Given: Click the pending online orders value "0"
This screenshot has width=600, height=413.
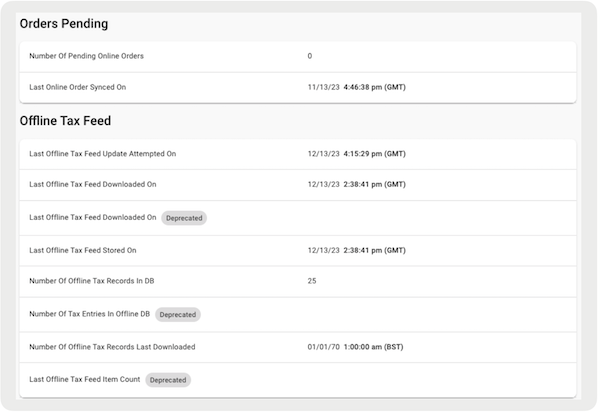Looking at the screenshot, I should (310, 56).
